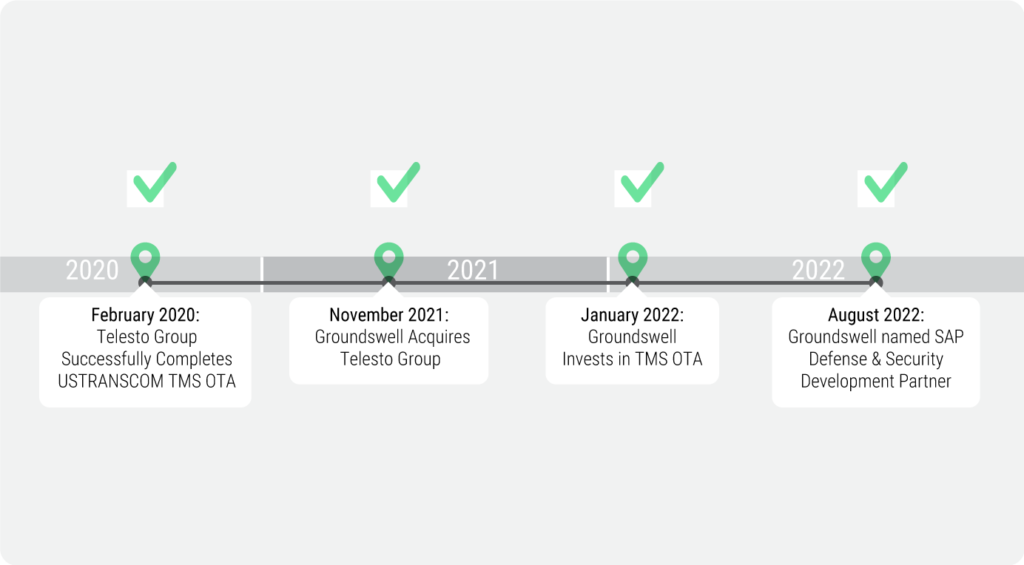Viewport: 1024px width, 565px height.
Task: Select the January 2022 map pin
Action: click(x=632, y=261)
